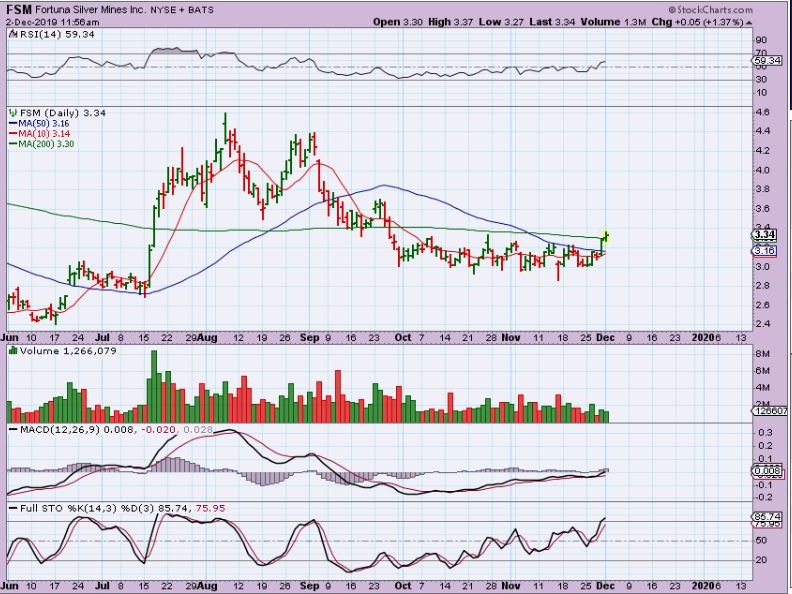
Task: Select the MA(200) 3.30 legend text
Action: pos(46,144)
